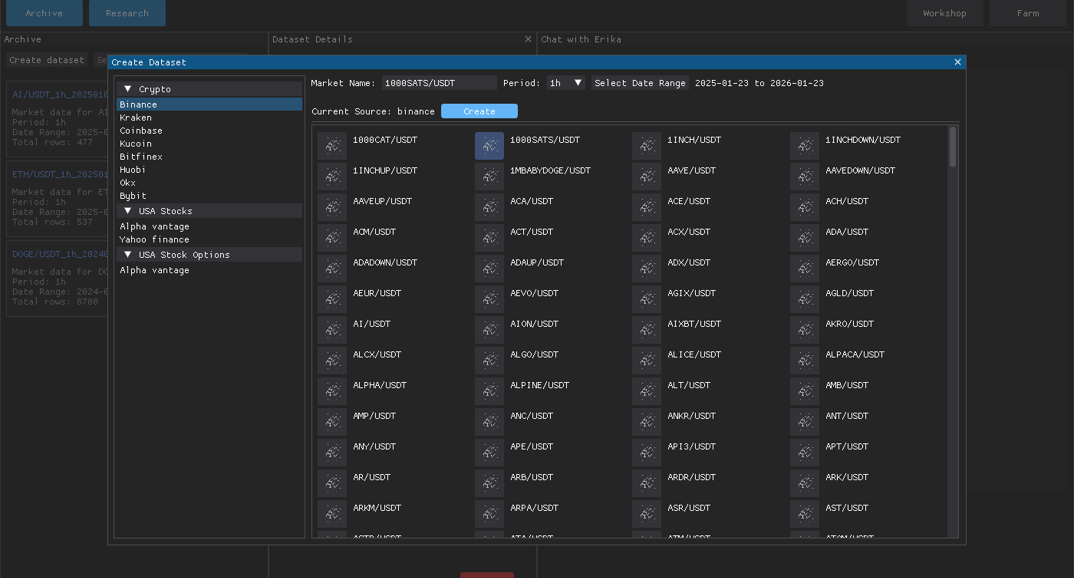Pick the ADA/USDT market icon
This screenshot has width=1074, height=578.
coord(804,238)
